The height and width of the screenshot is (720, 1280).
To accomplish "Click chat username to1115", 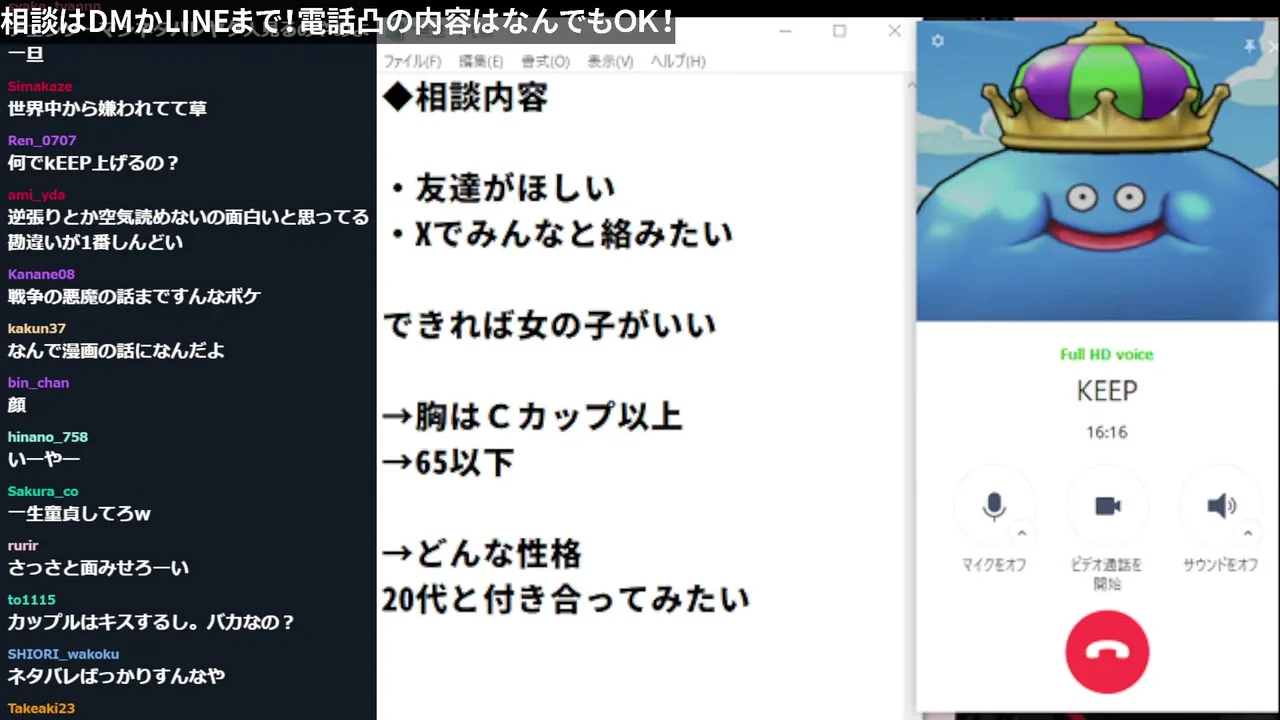I will (32, 599).
